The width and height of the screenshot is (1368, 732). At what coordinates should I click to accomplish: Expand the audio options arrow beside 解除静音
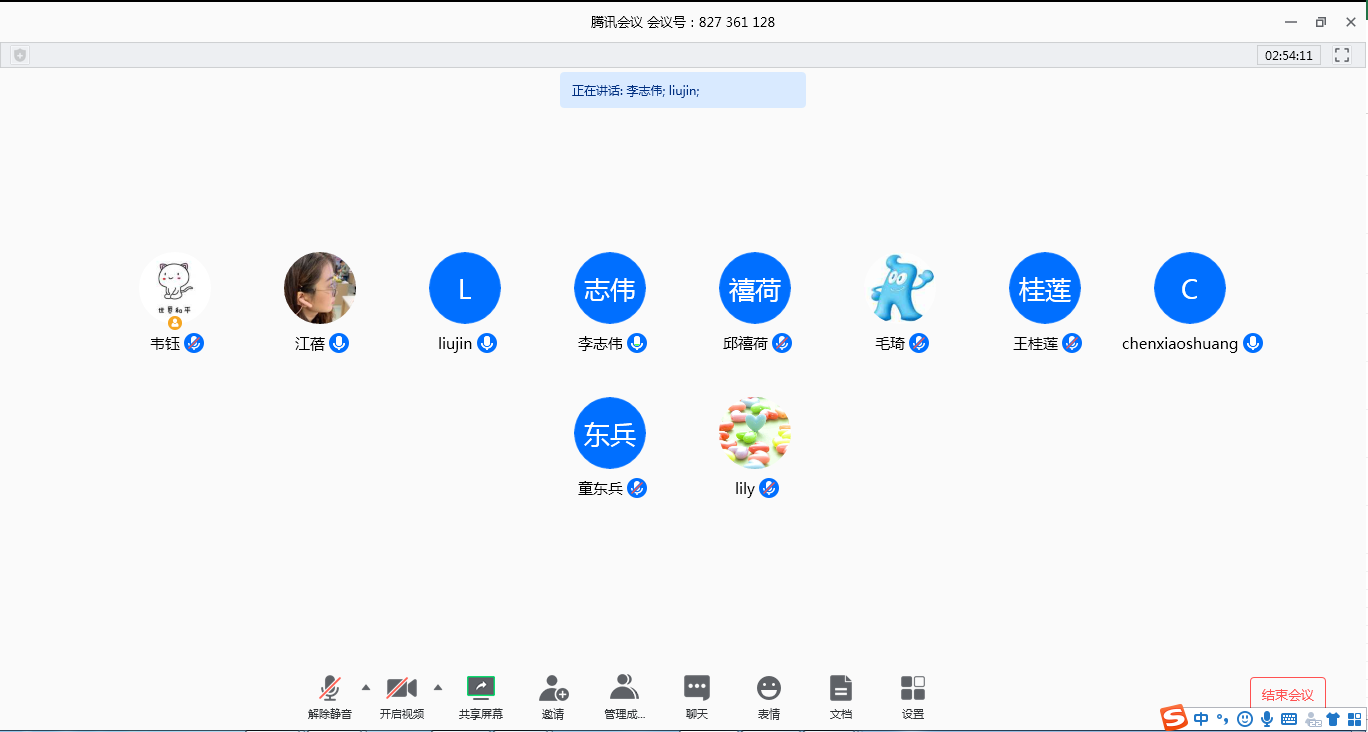[x=366, y=687]
